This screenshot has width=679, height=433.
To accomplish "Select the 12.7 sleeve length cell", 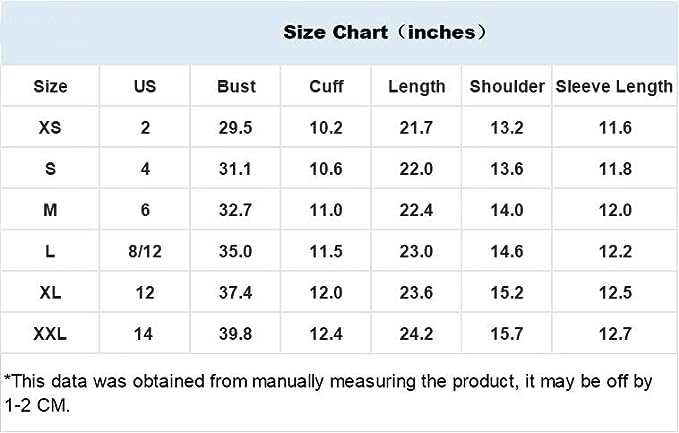I will point(614,333).
